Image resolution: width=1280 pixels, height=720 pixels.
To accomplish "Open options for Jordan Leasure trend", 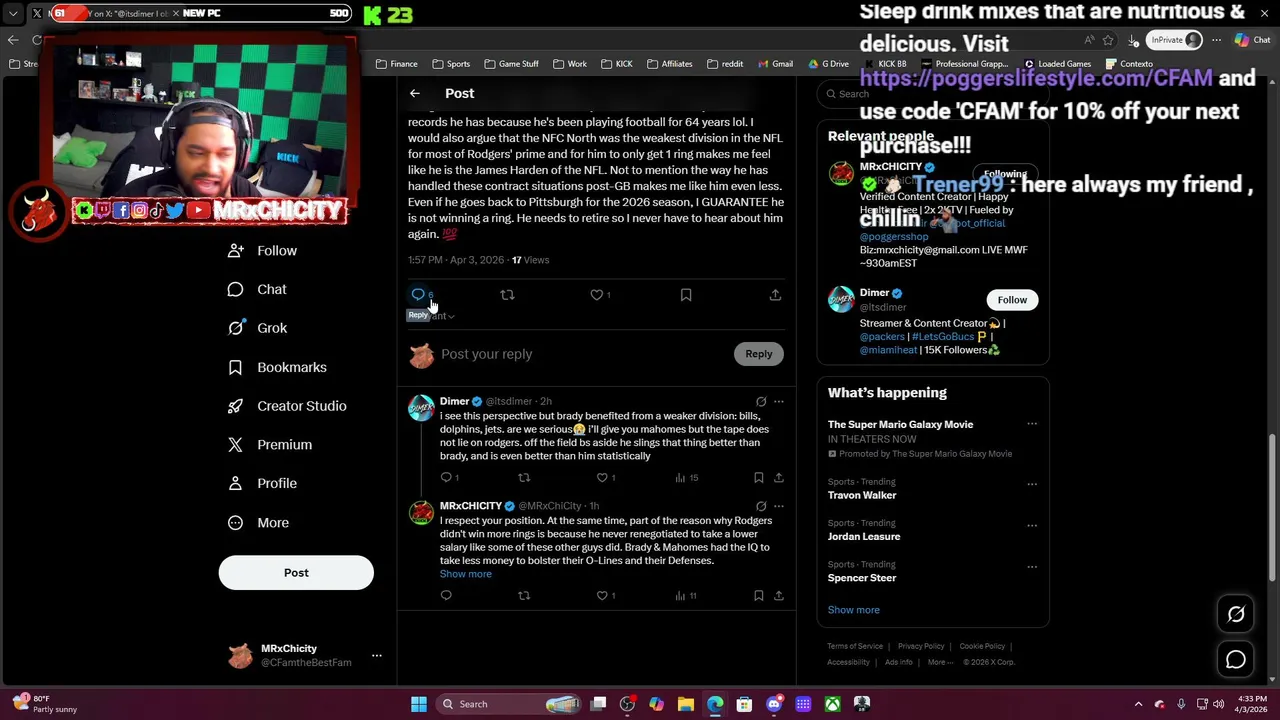I will [1032, 524].
